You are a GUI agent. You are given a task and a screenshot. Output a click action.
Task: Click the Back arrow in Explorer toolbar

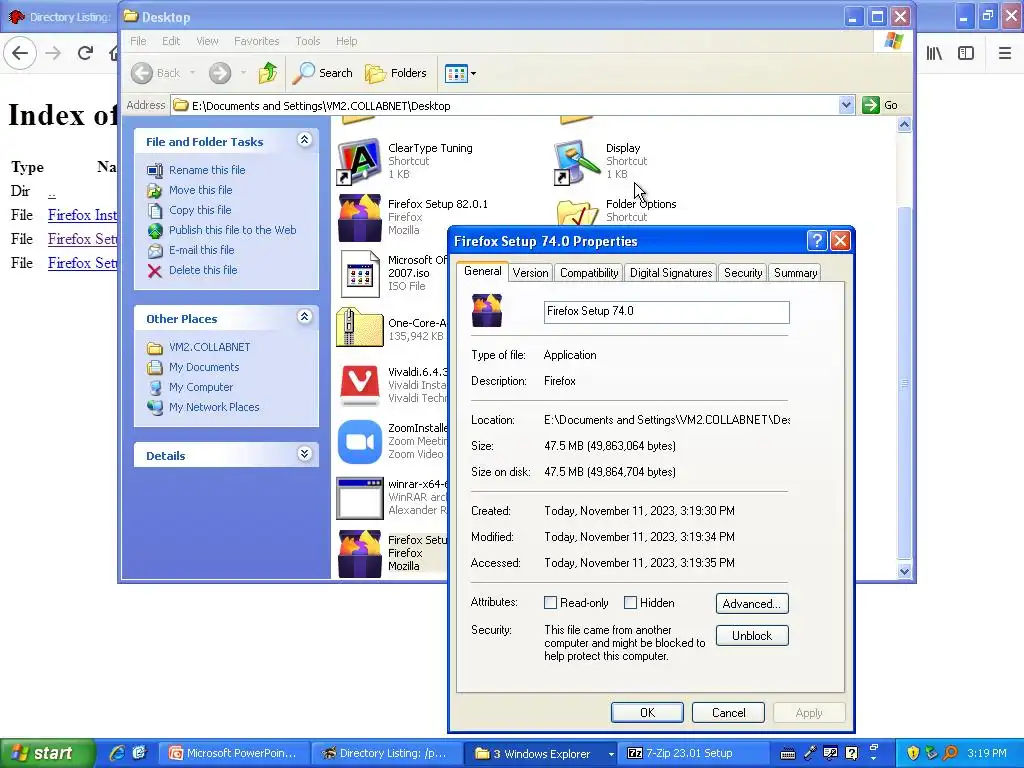[142, 73]
